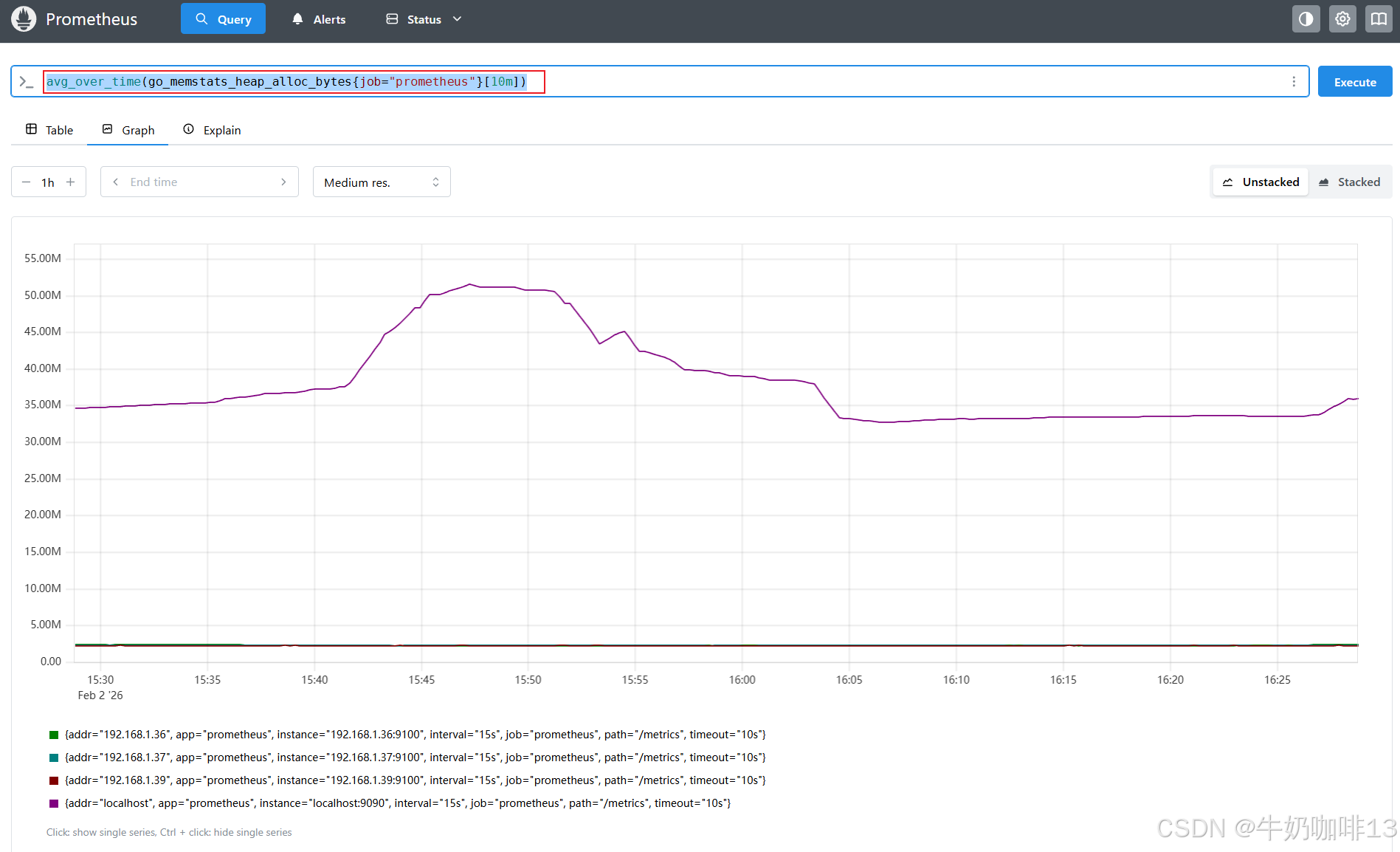Viewport: 1400px width, 852px height.
Task: Run the query with Execute
Action: click(x=1355, y=82)
